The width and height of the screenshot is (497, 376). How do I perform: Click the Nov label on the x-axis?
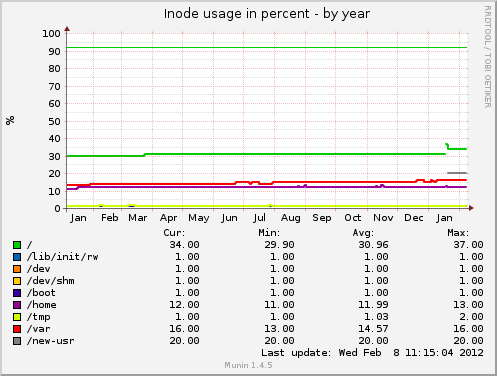tap(383, 218)
